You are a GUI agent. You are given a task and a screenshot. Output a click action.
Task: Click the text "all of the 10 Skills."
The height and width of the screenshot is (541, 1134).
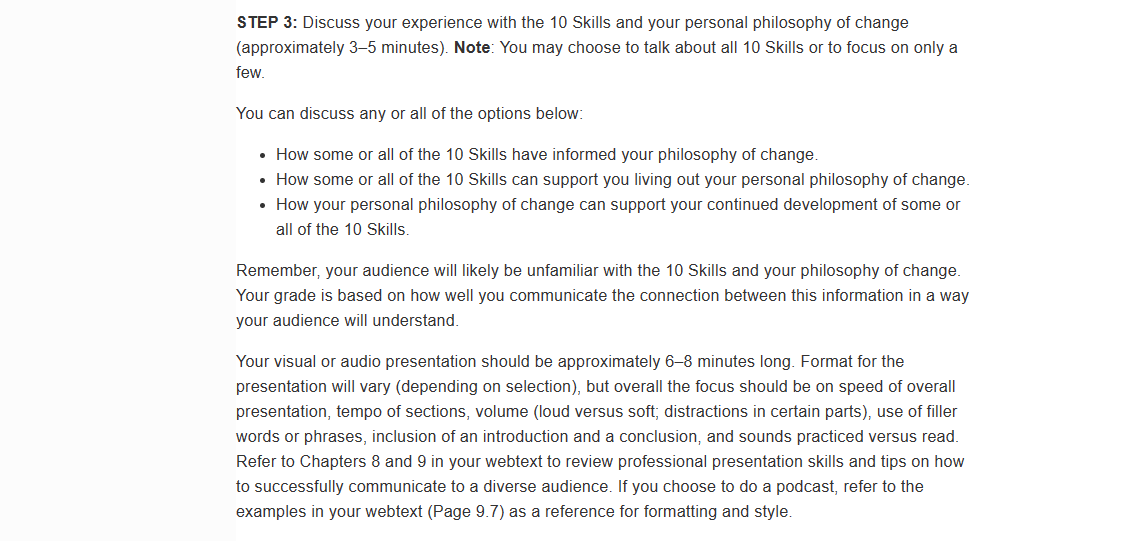343,230
